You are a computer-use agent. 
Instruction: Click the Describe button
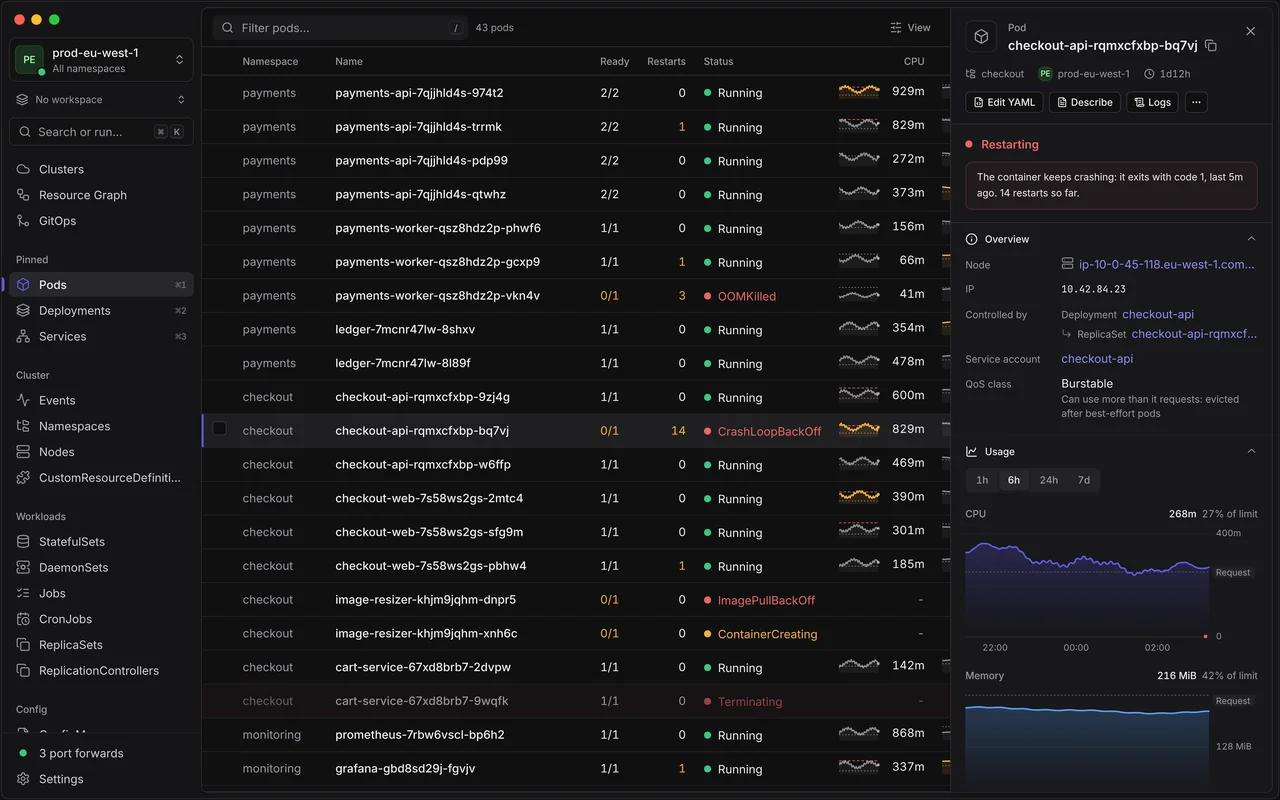(x=1085, y=102)
